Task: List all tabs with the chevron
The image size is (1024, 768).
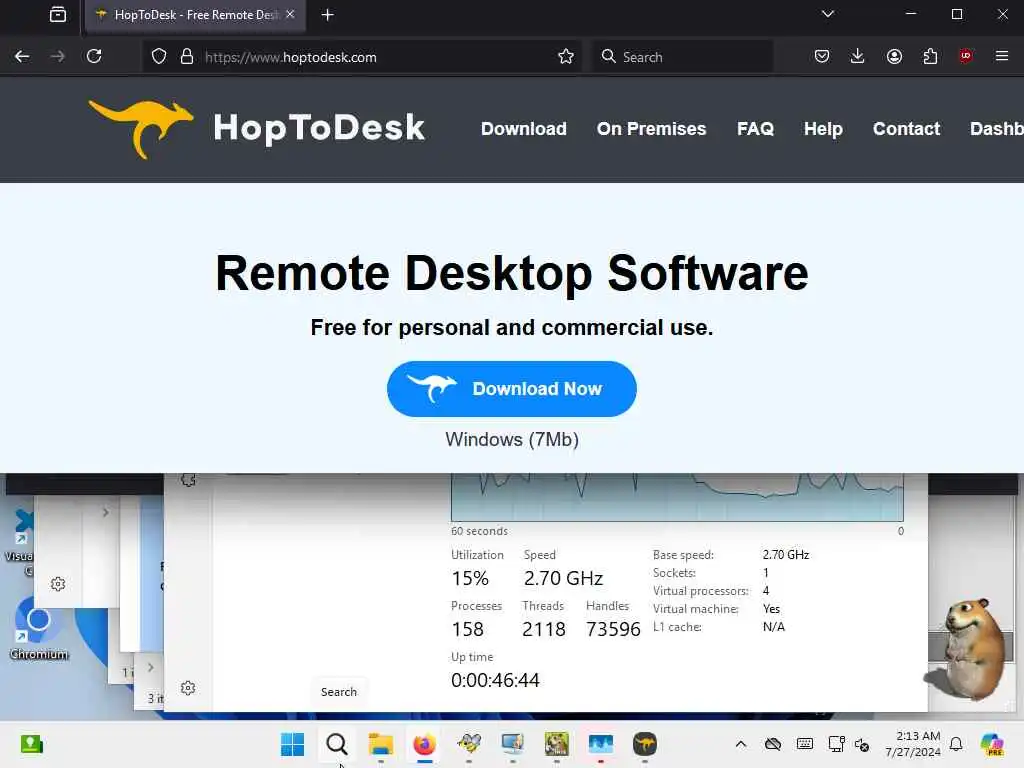Action: pyautogui.click(x=827, y=14)
